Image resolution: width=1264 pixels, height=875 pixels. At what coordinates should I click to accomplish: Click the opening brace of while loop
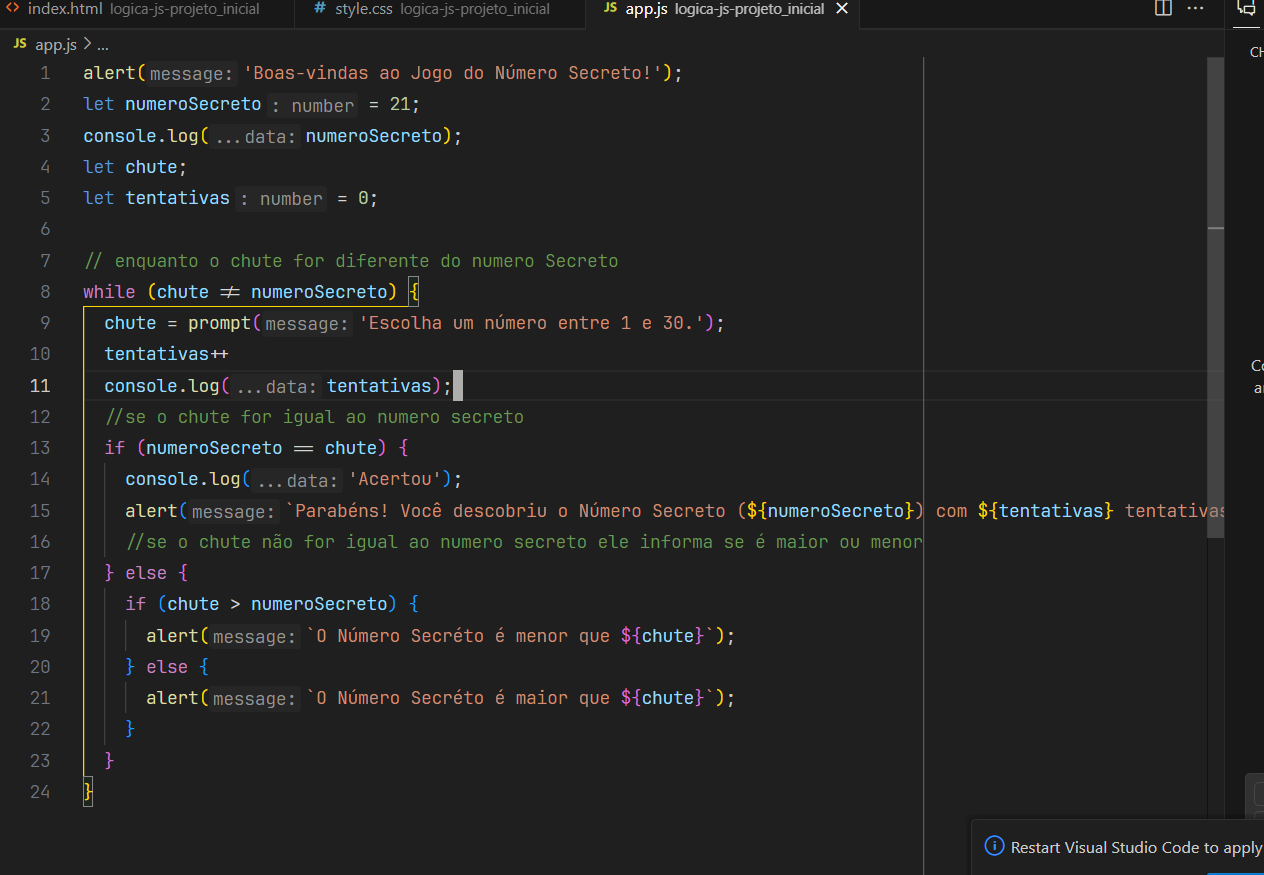pyautogui.click(x=415, y=292)
